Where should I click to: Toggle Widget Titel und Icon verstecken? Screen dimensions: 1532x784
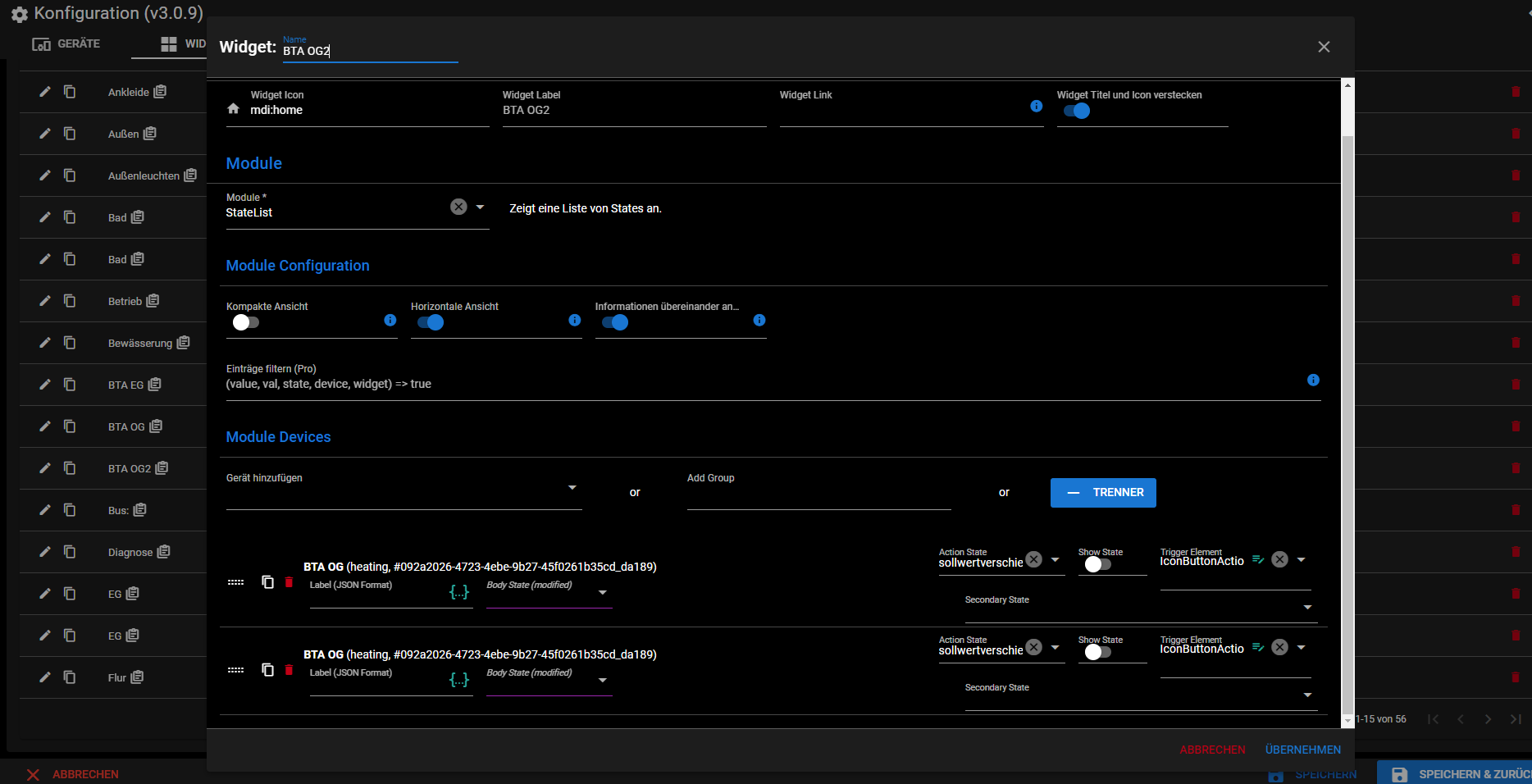[x=1076, y=111]
